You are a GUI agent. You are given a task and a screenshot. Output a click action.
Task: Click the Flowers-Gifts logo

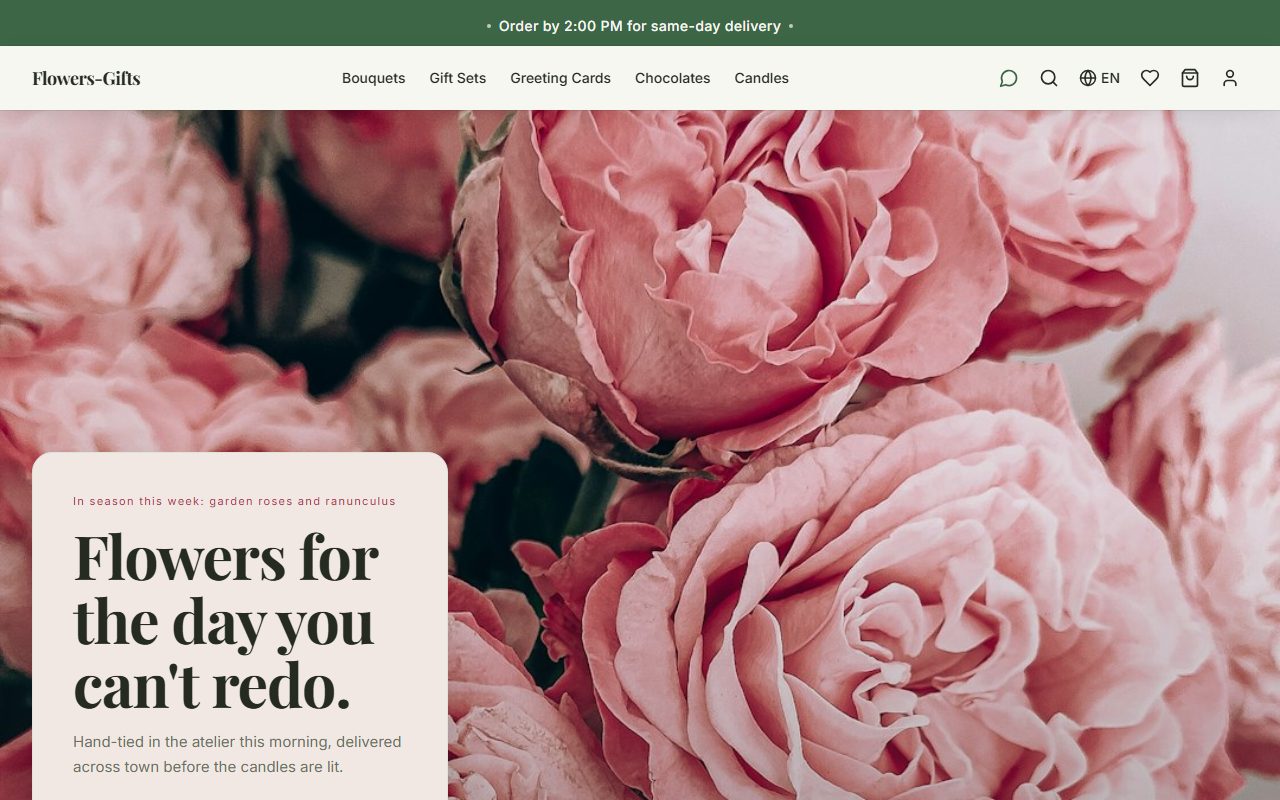coord(86,78)
